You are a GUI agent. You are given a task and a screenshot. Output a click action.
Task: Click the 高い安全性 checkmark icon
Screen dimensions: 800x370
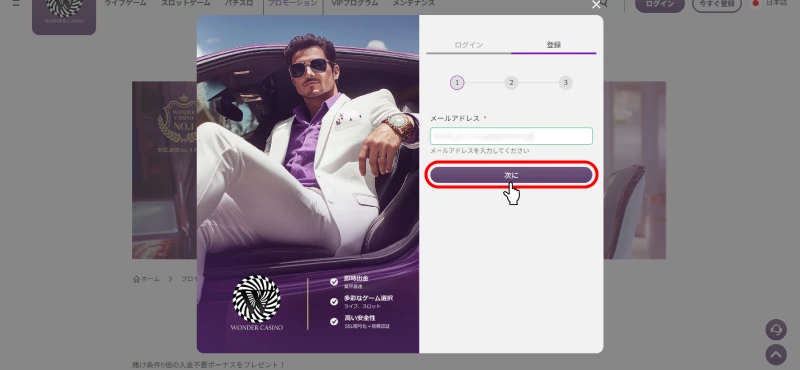tap(334, 322)
